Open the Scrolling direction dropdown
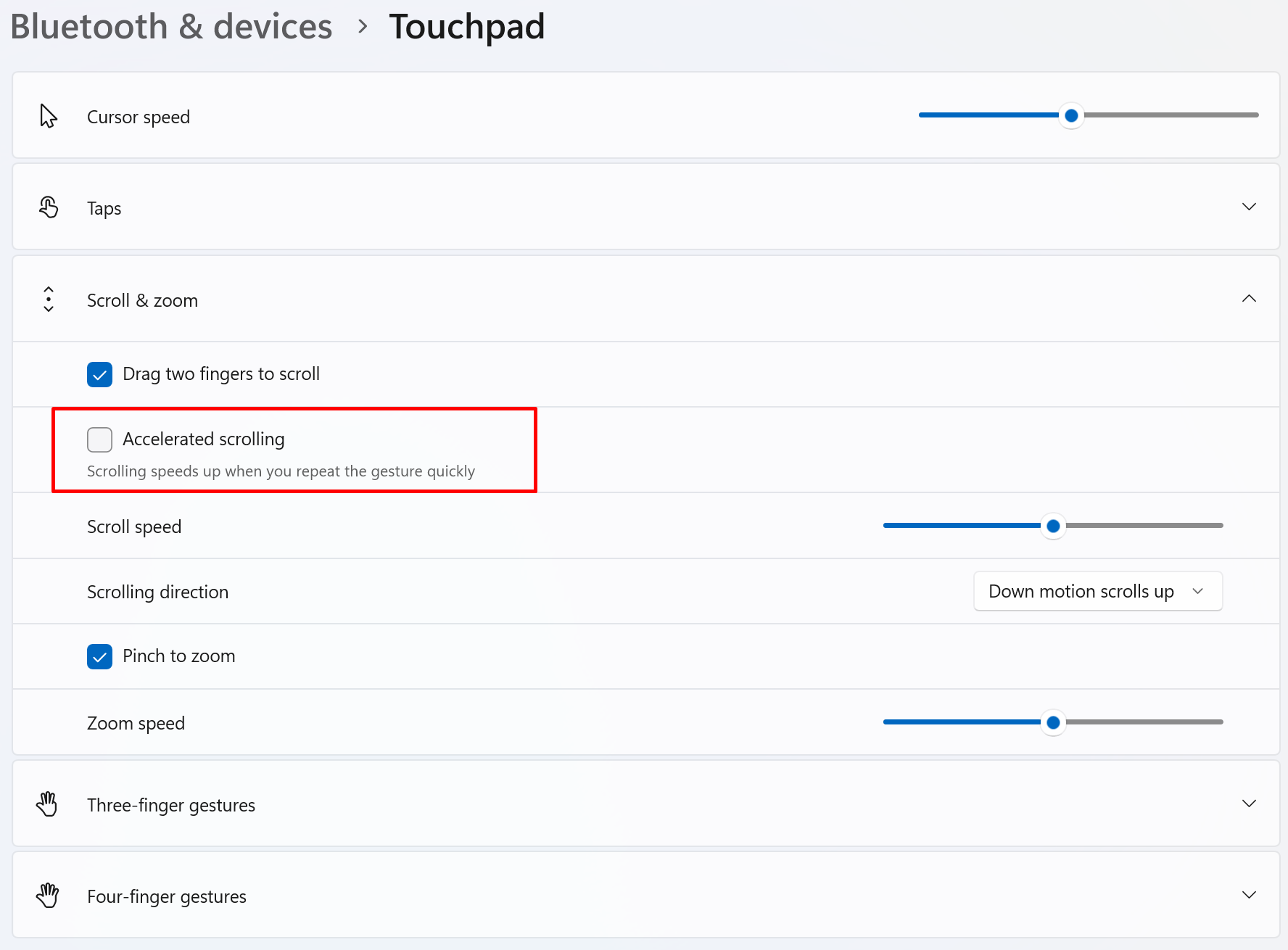Viewport: 1288px width, 950px height. pyautogui.click(x=1098, y=591)
